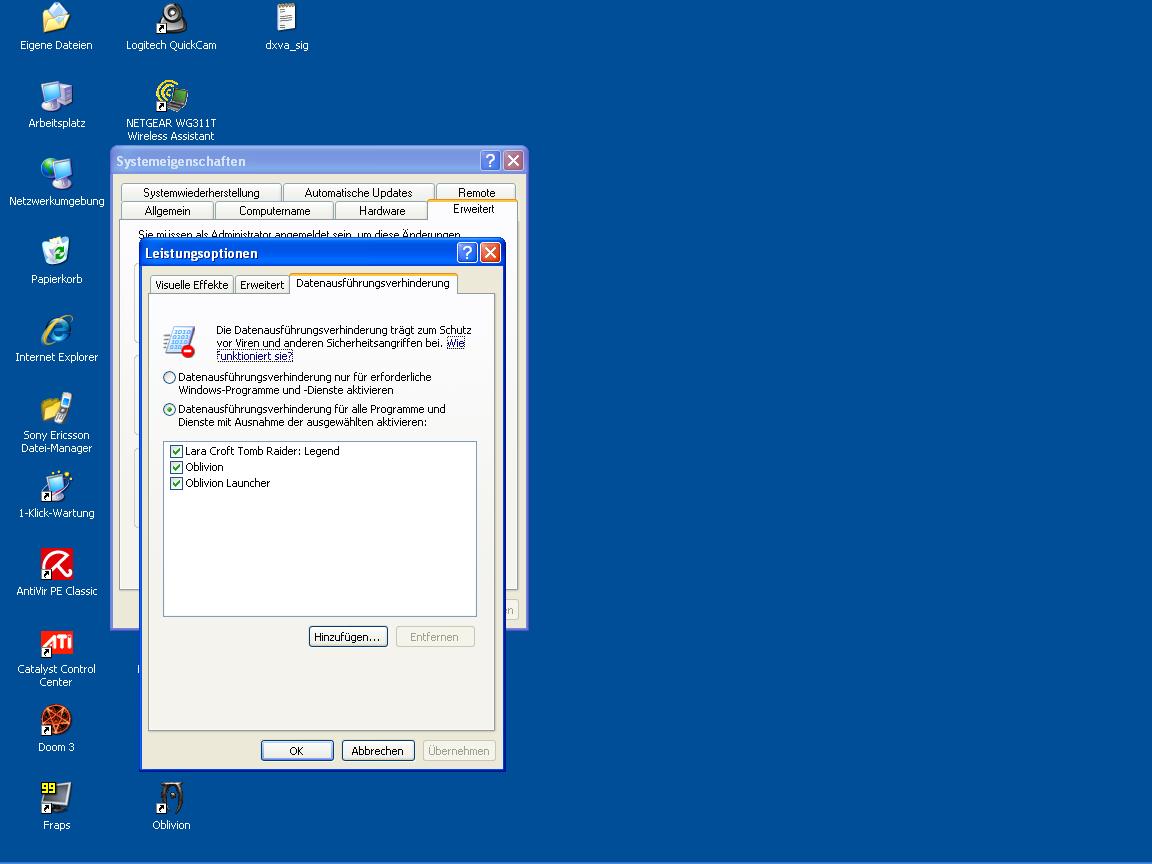Click the Hinzufügen... button

click(348, 637)
